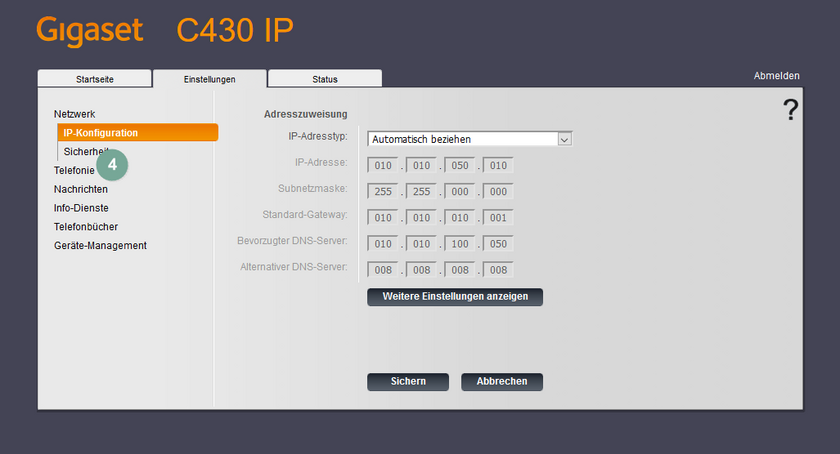Screen dimensions: 840x454
Task: Go to the Status tab
Action: [325, 79]
